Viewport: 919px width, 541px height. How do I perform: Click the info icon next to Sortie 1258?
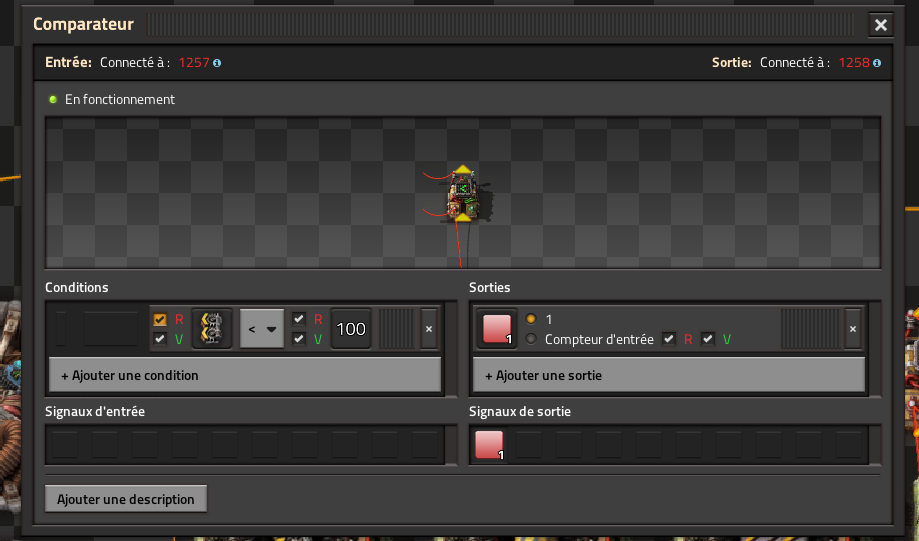point(877,63)
